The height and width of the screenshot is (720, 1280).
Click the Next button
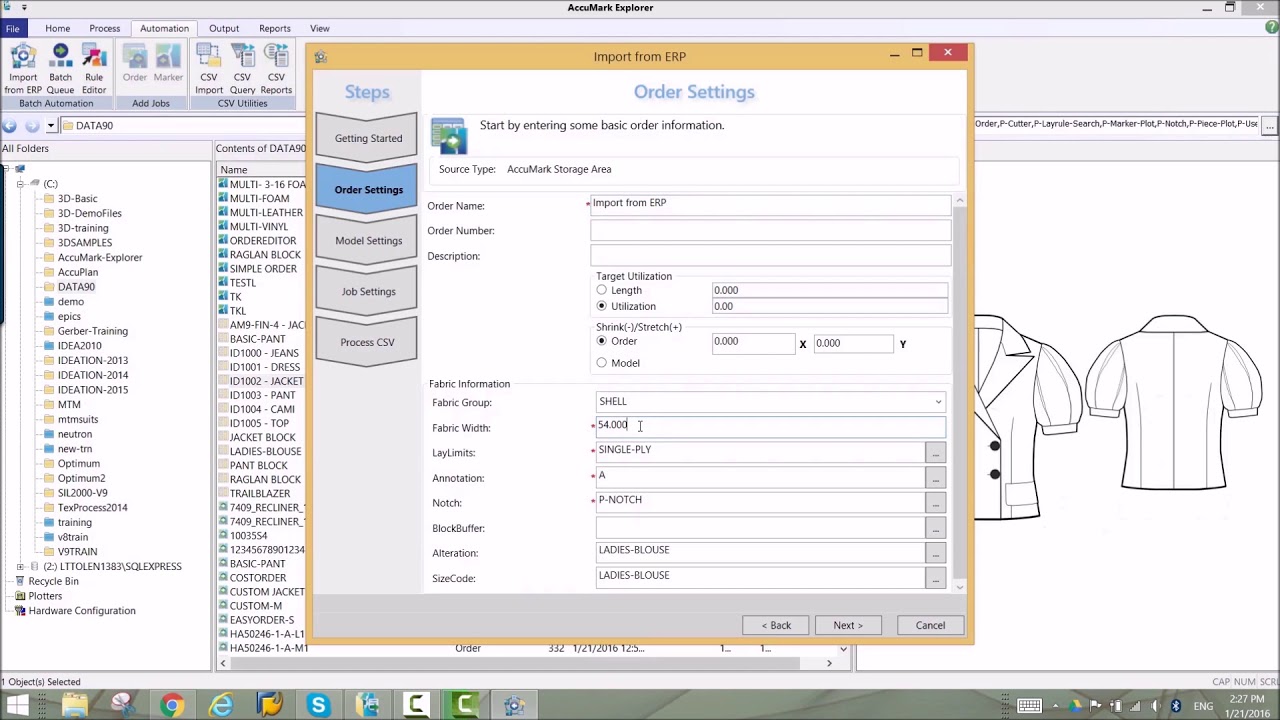click(848, 625)
